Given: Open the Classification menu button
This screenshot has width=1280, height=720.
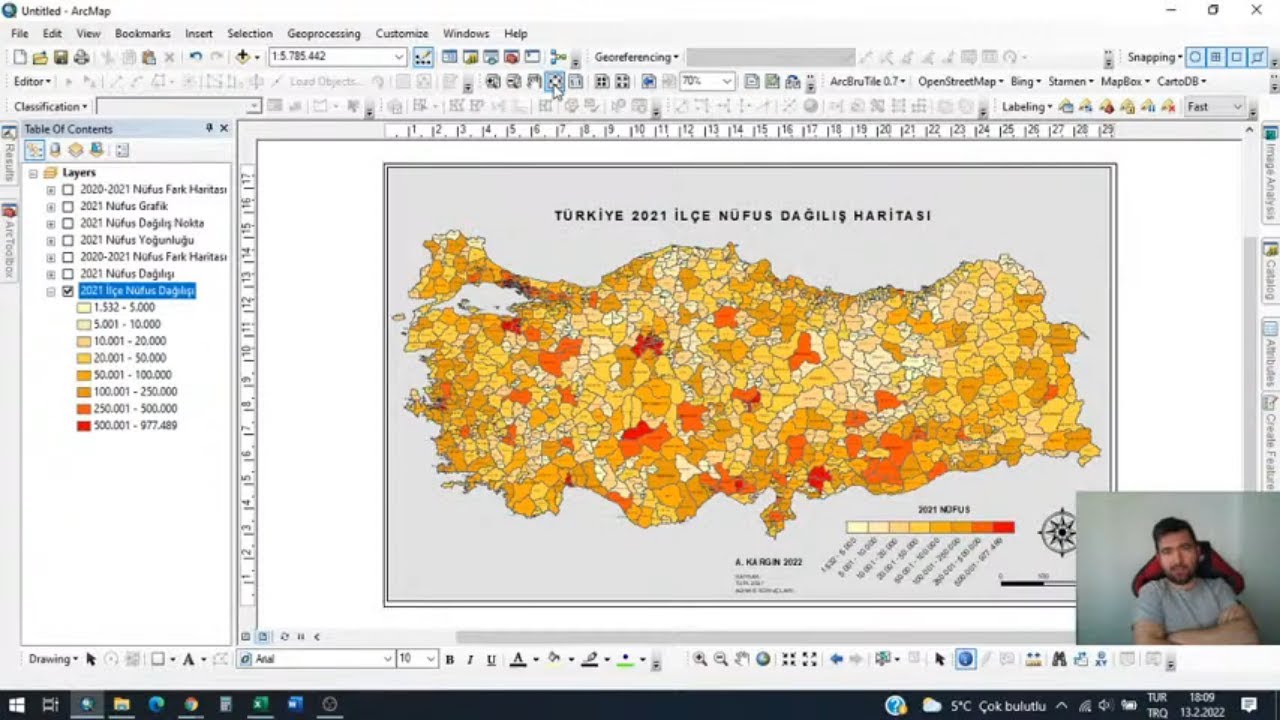Looking at the screenshot, I should click(50, 106).
